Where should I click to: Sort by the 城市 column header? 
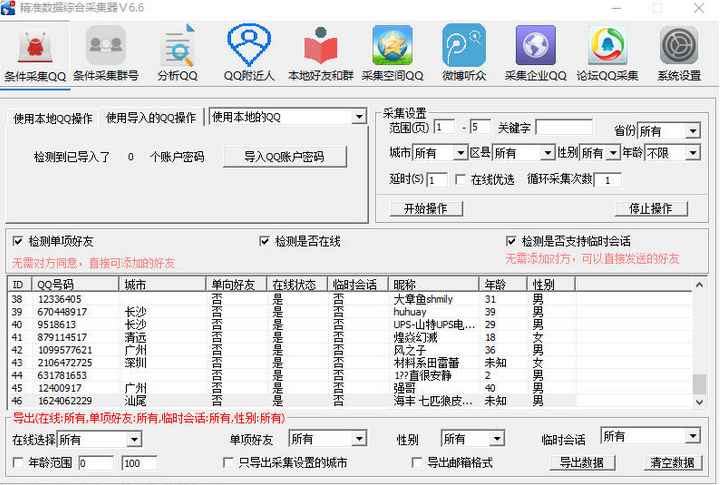(x=163, y=285)
